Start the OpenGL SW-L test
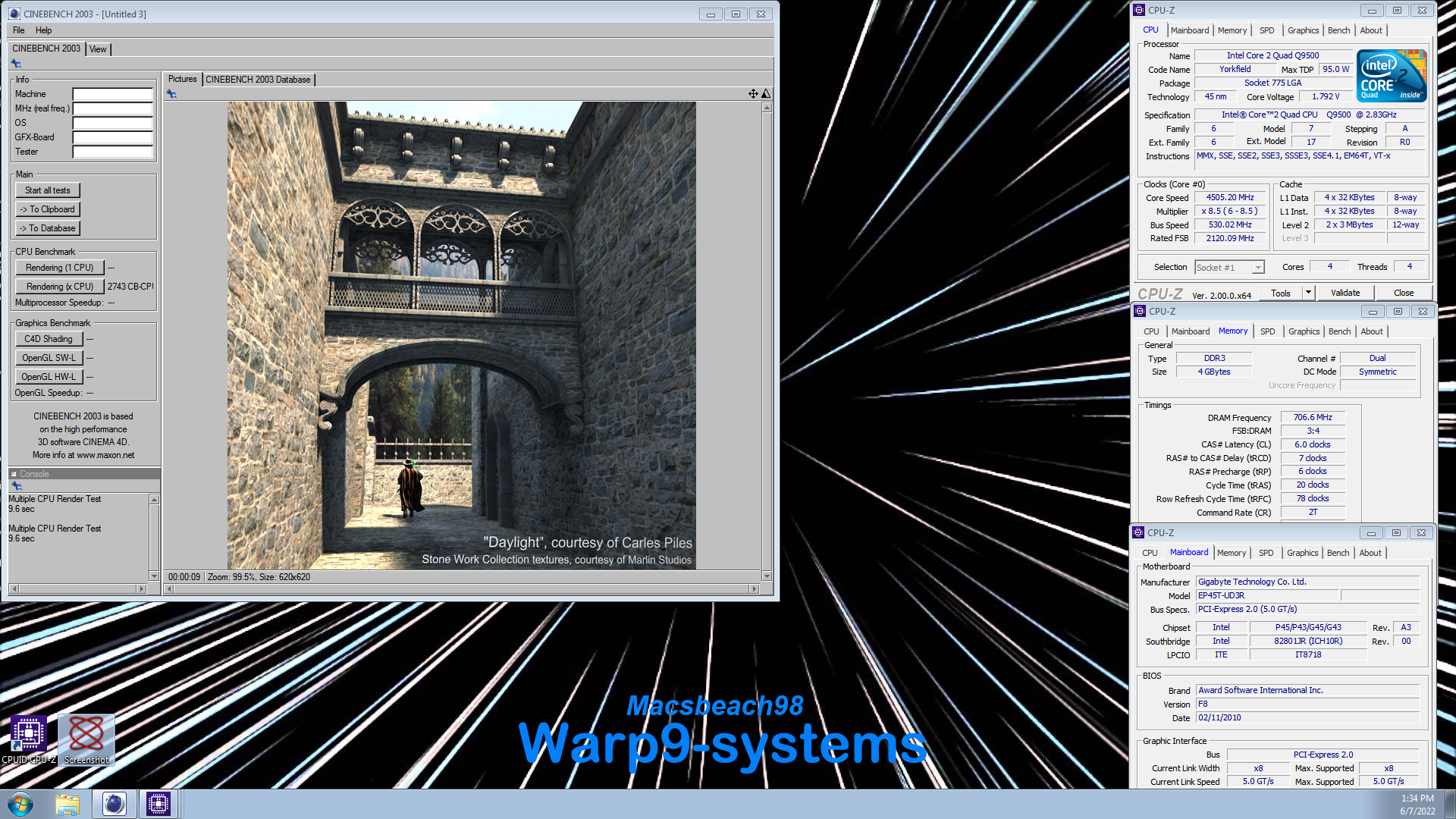This screenshot has height=819, width=1456. coord(49,358)
